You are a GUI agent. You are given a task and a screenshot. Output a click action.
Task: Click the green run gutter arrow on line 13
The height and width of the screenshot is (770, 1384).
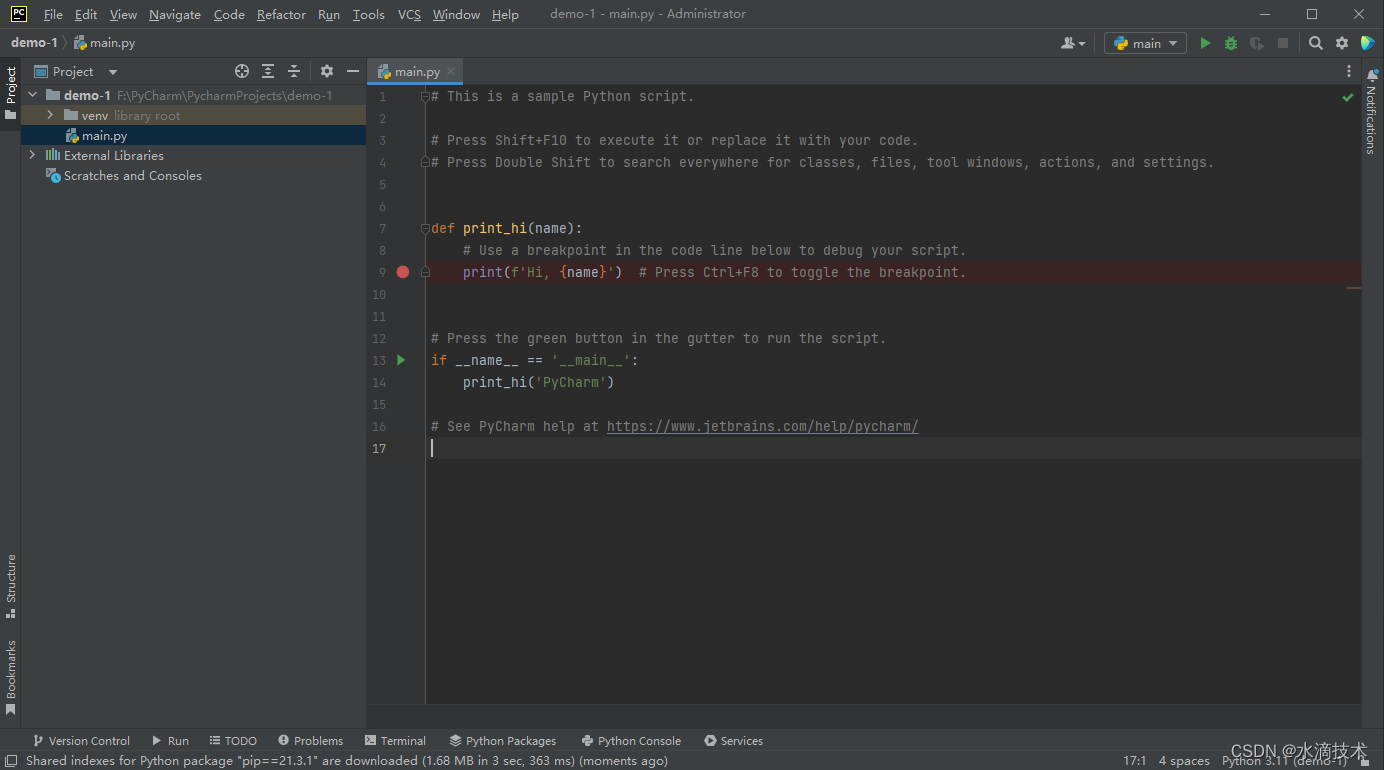pyautogui.click(x=401, y=360)
